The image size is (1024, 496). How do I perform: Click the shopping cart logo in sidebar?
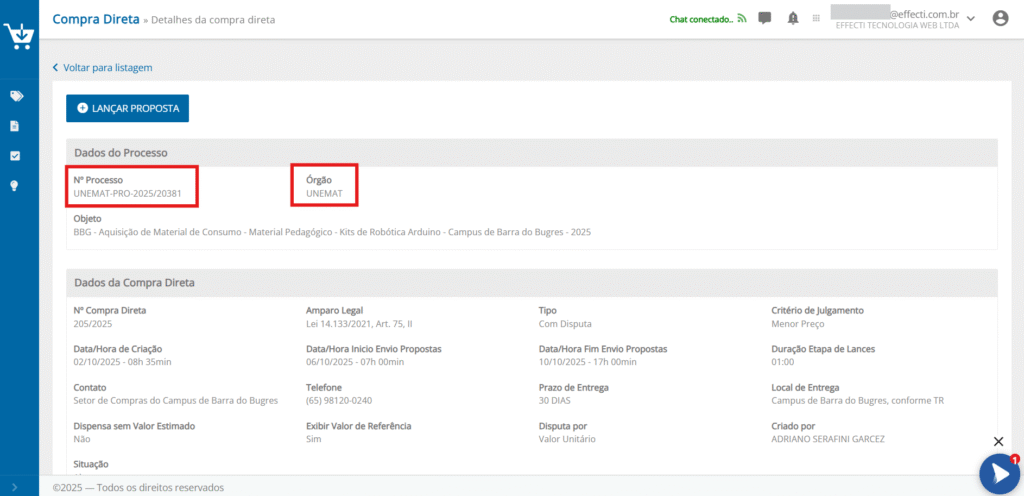pyautogui.click(x=19, y=35)
